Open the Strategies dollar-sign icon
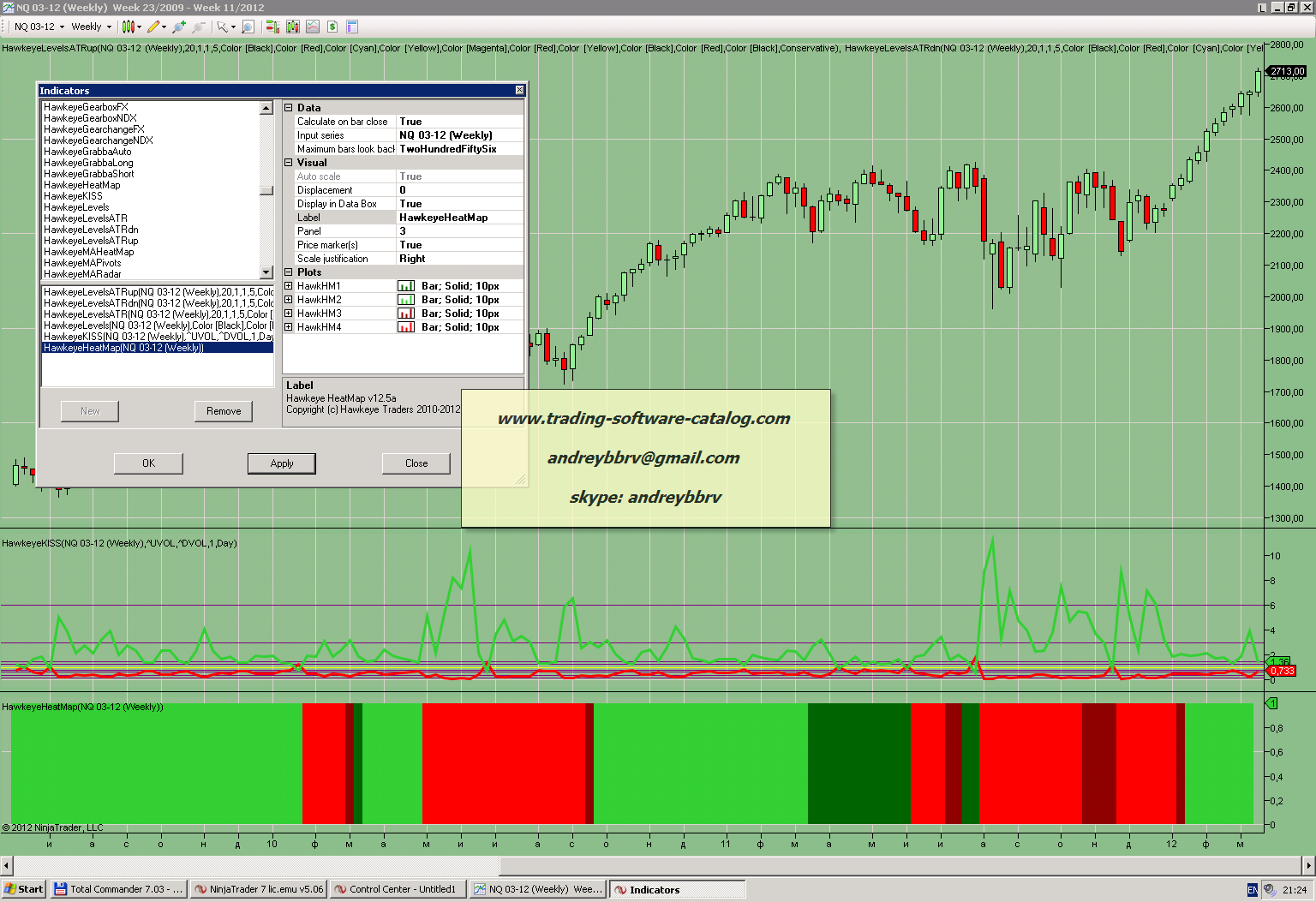The height and width of the screenshot is (902, 1316). (332, 27)
